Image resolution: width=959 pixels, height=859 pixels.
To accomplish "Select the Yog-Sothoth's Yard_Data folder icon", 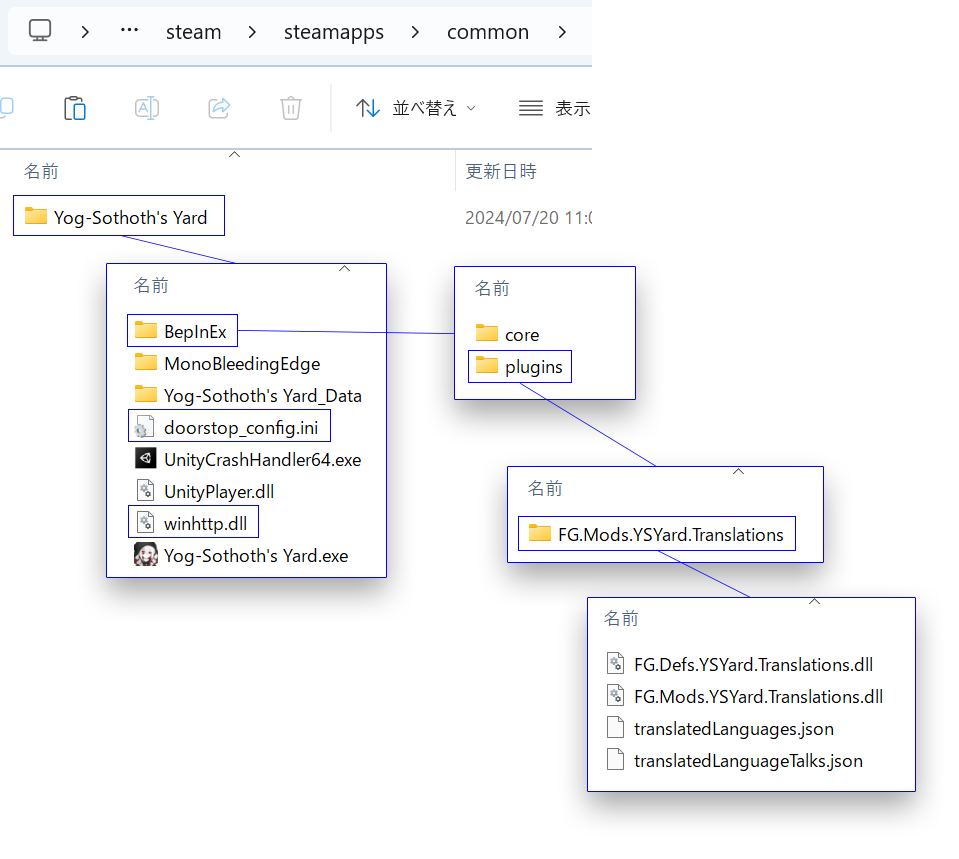I will click(146, 394).
